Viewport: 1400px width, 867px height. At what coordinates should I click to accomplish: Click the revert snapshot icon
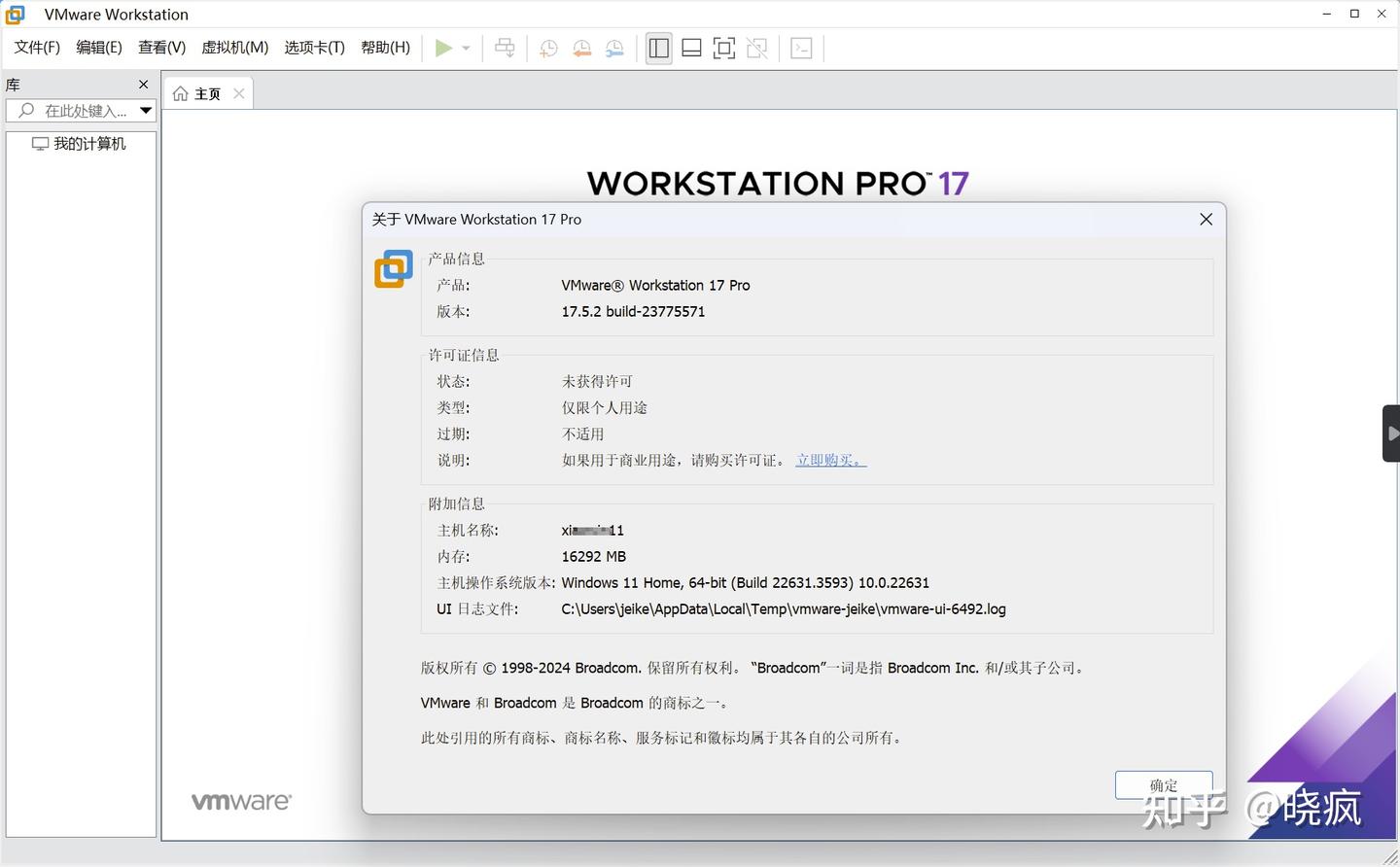[581, 48]
